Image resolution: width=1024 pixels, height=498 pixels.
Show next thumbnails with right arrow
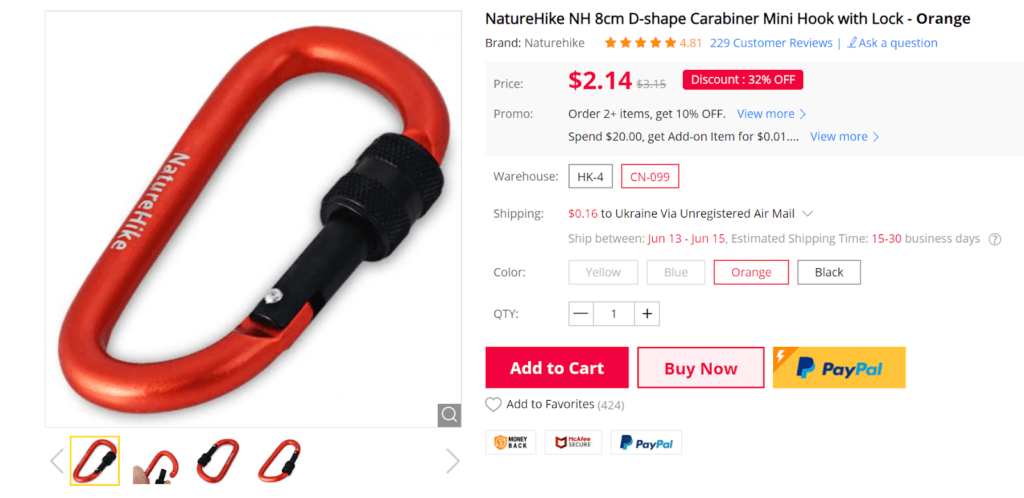click(x=453, y=461)
